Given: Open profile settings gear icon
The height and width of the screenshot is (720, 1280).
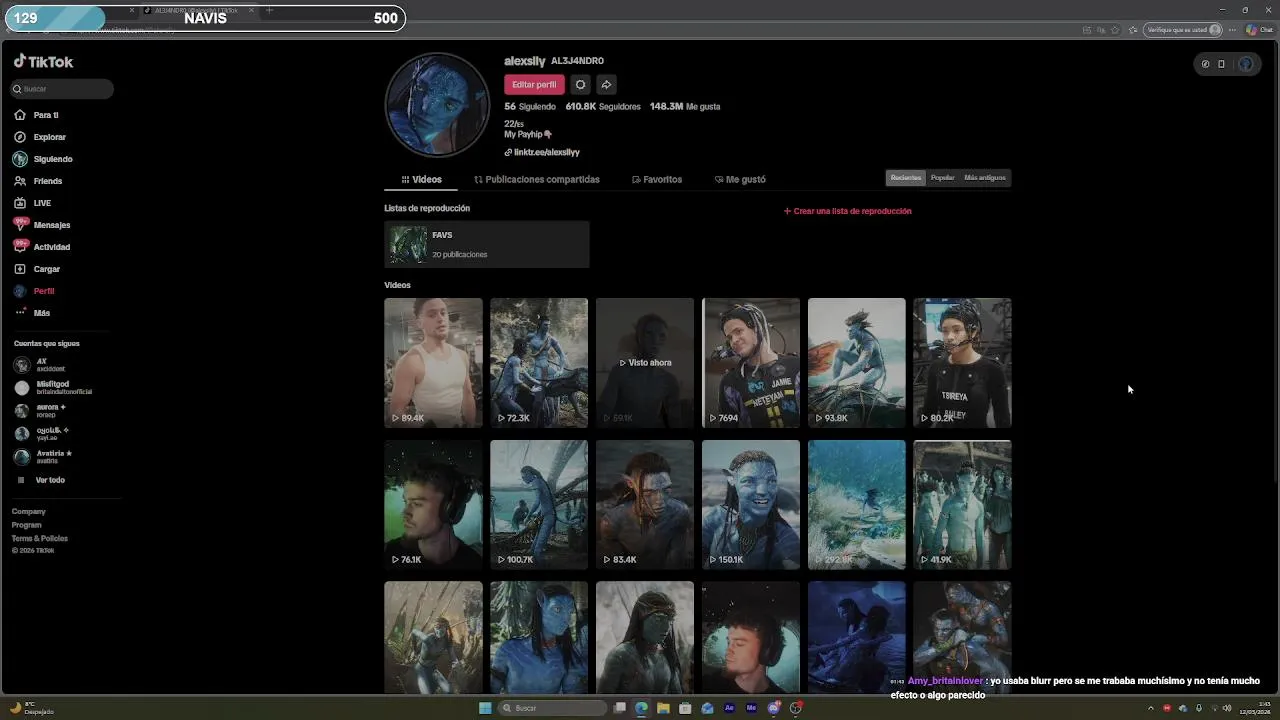Looking at the screenshot, I should (580, 85).
